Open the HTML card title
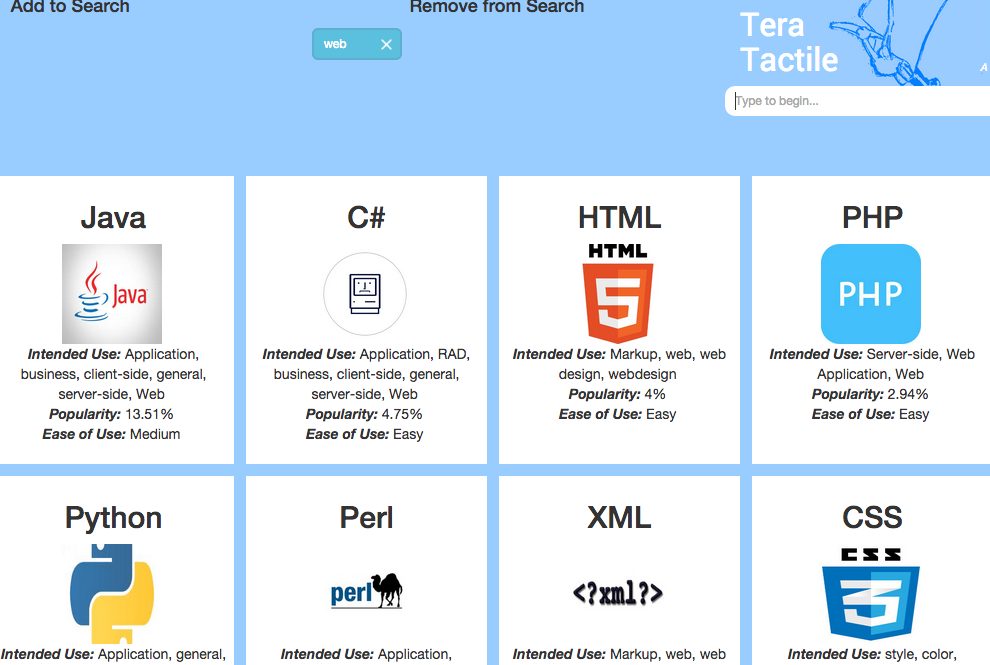The height and width of the screenshot is (665, 990). (619, 217)
